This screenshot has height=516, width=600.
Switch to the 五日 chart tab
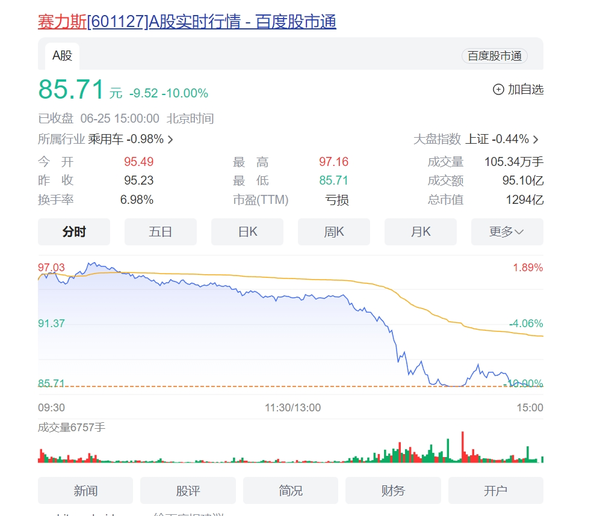(x=160, y=232)
